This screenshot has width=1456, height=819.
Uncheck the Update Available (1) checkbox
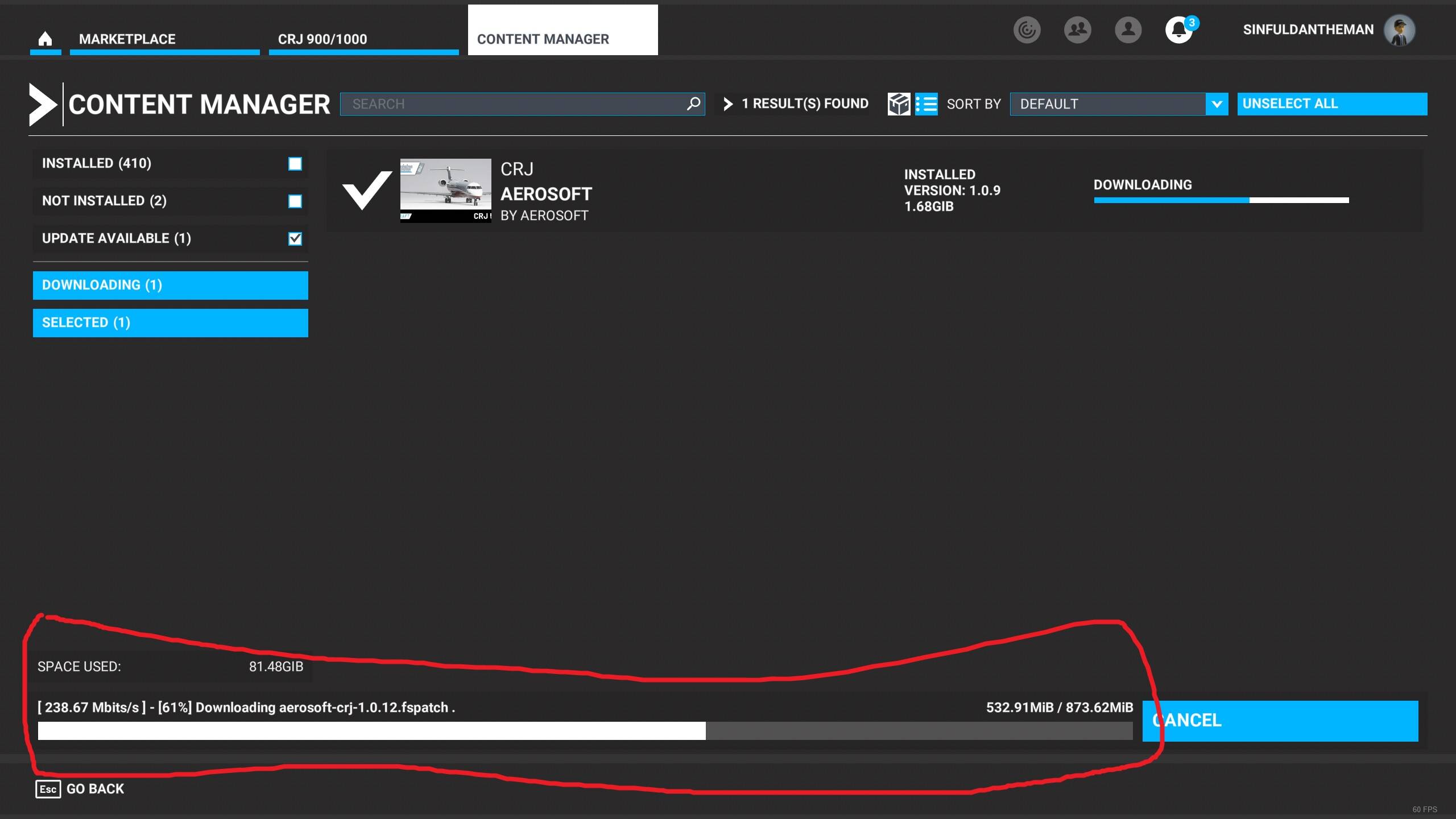[295, 239]
